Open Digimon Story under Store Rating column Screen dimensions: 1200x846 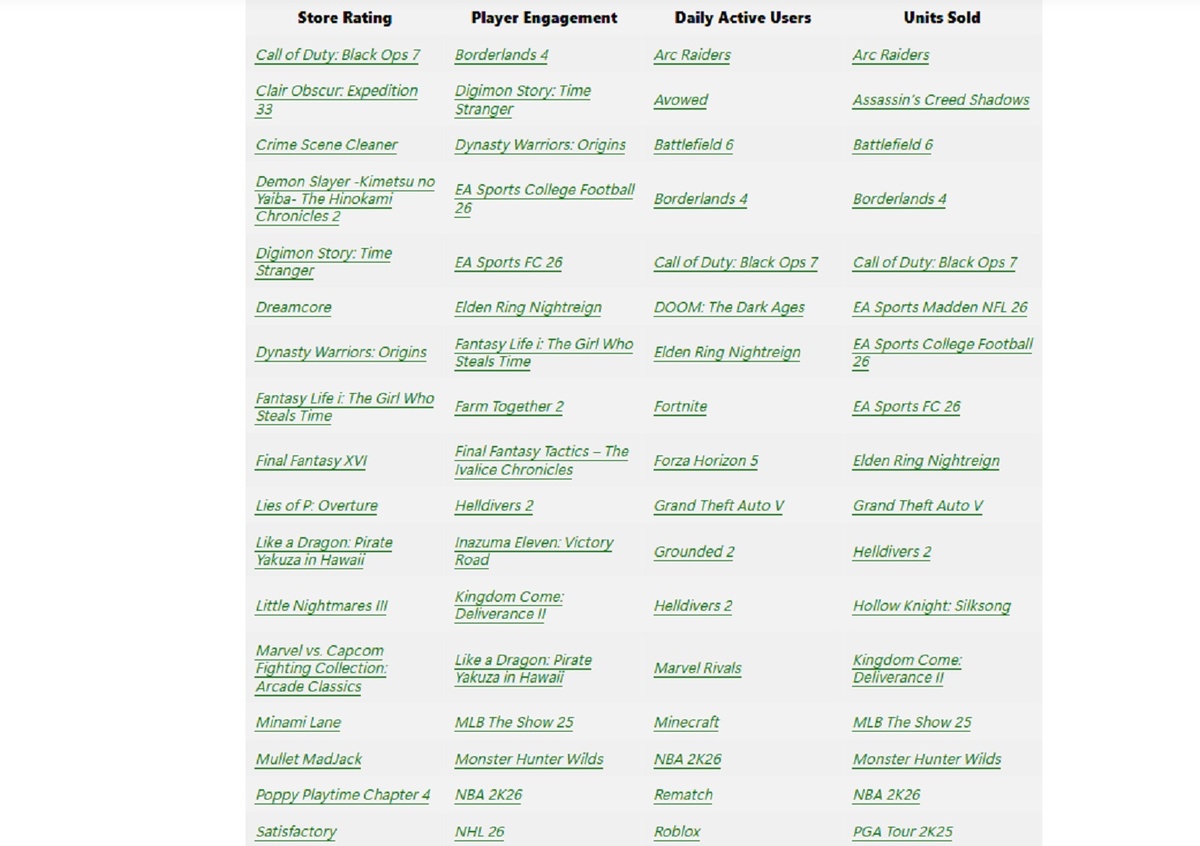point(323,262)
